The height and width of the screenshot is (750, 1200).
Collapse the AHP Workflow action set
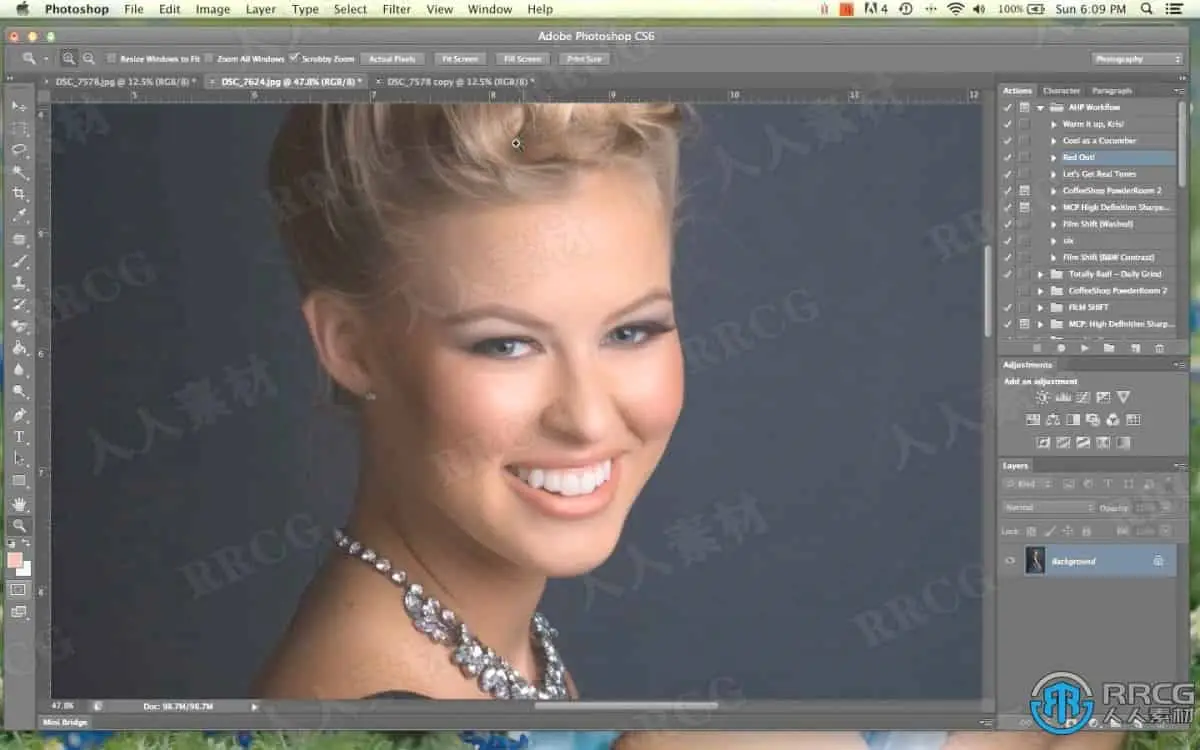1041,107
